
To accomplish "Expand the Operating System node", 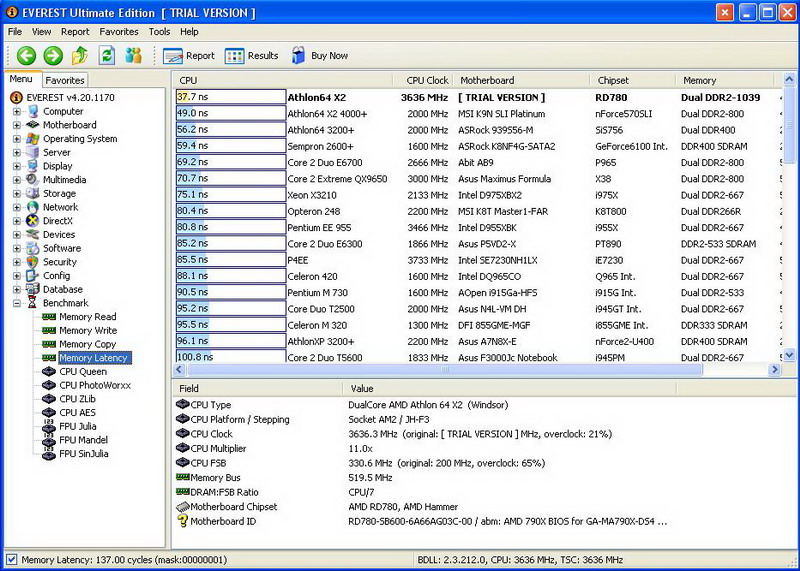I will coord(17,139).
